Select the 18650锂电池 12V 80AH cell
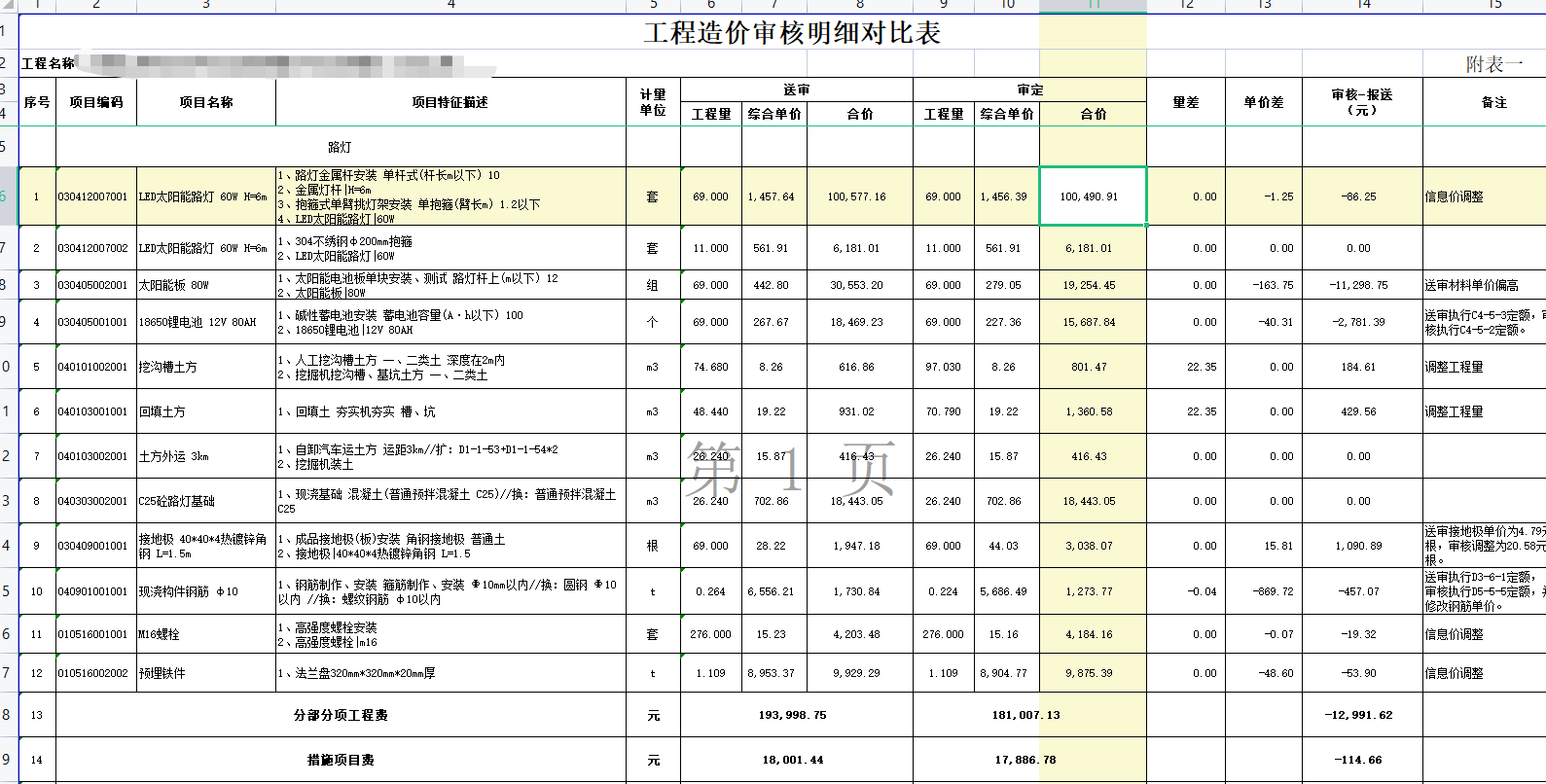Screen dimensions: 1546x784 point(206,322)
